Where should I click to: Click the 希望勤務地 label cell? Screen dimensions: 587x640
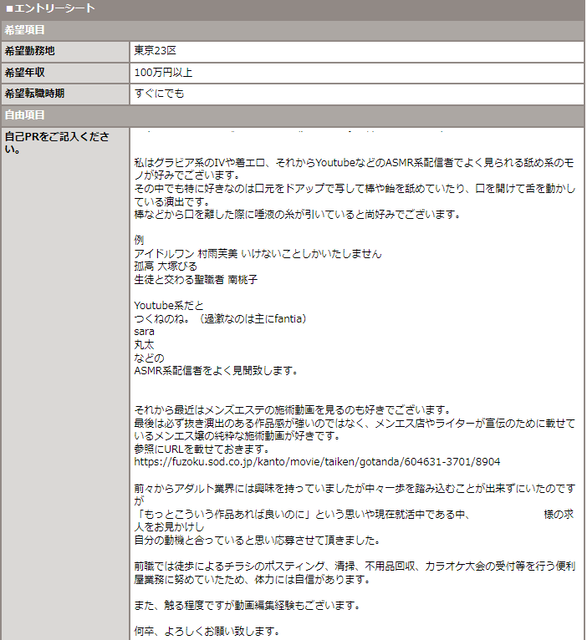click(x=65, y=51)
